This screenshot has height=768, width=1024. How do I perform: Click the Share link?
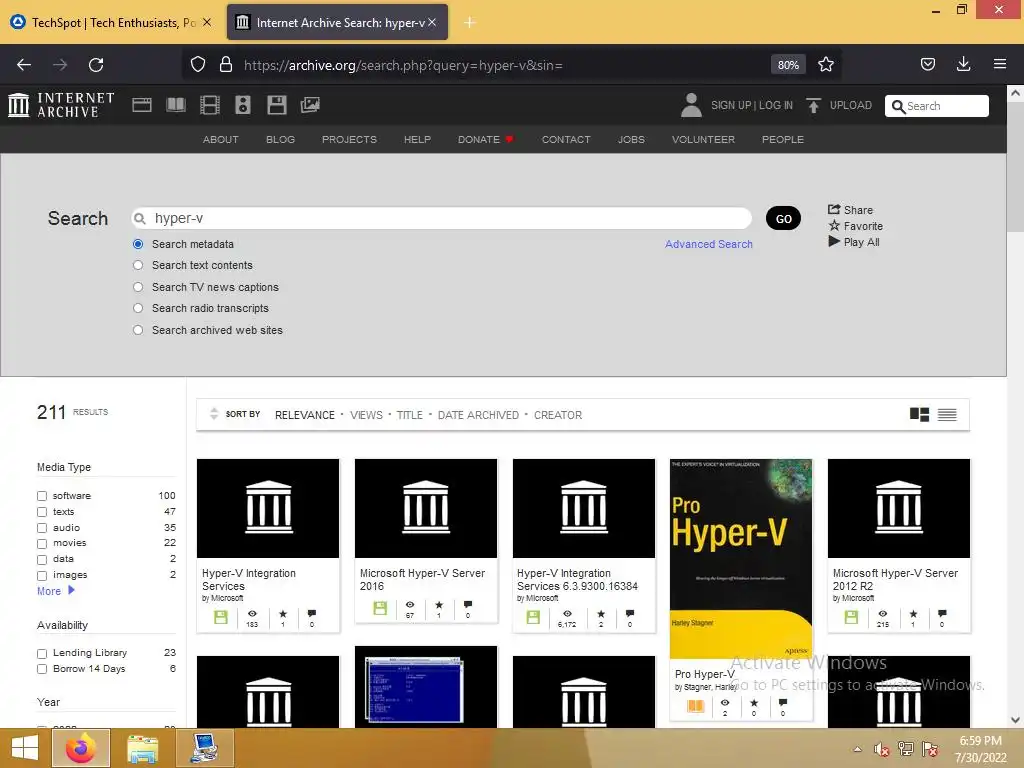(850, 210)
